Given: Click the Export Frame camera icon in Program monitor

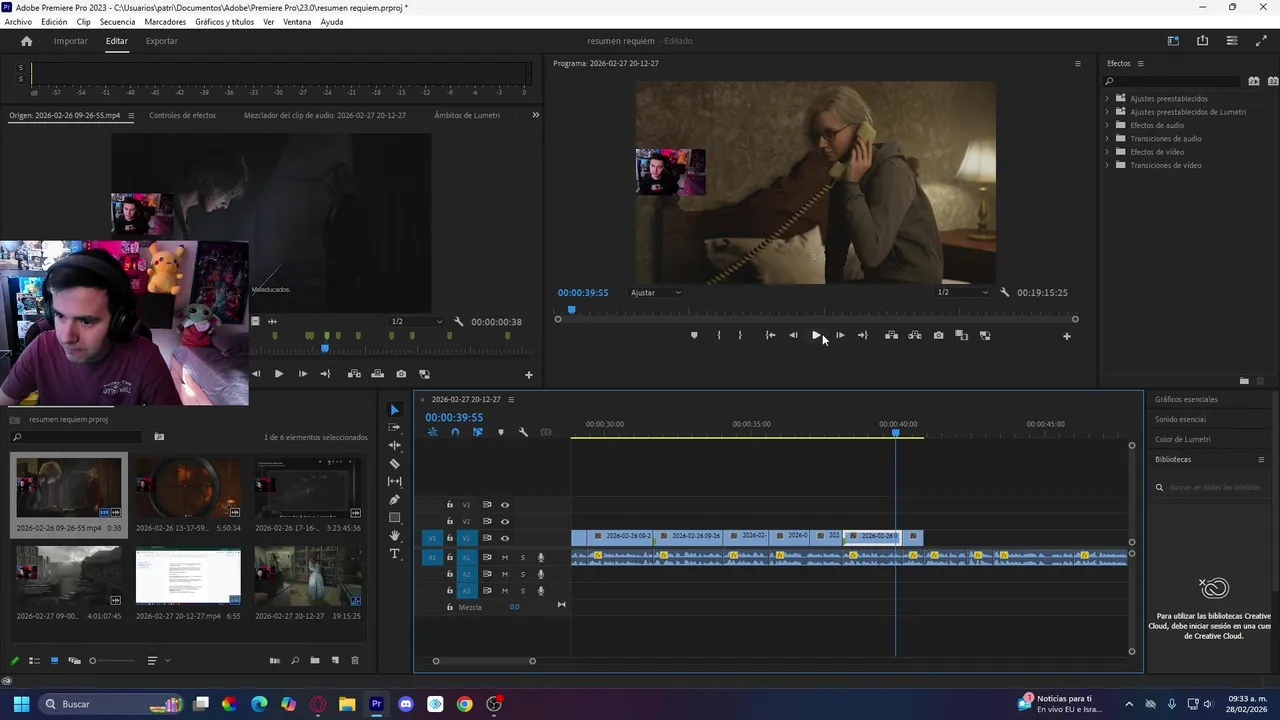Looking at the screenshot, I should [938, 336].
